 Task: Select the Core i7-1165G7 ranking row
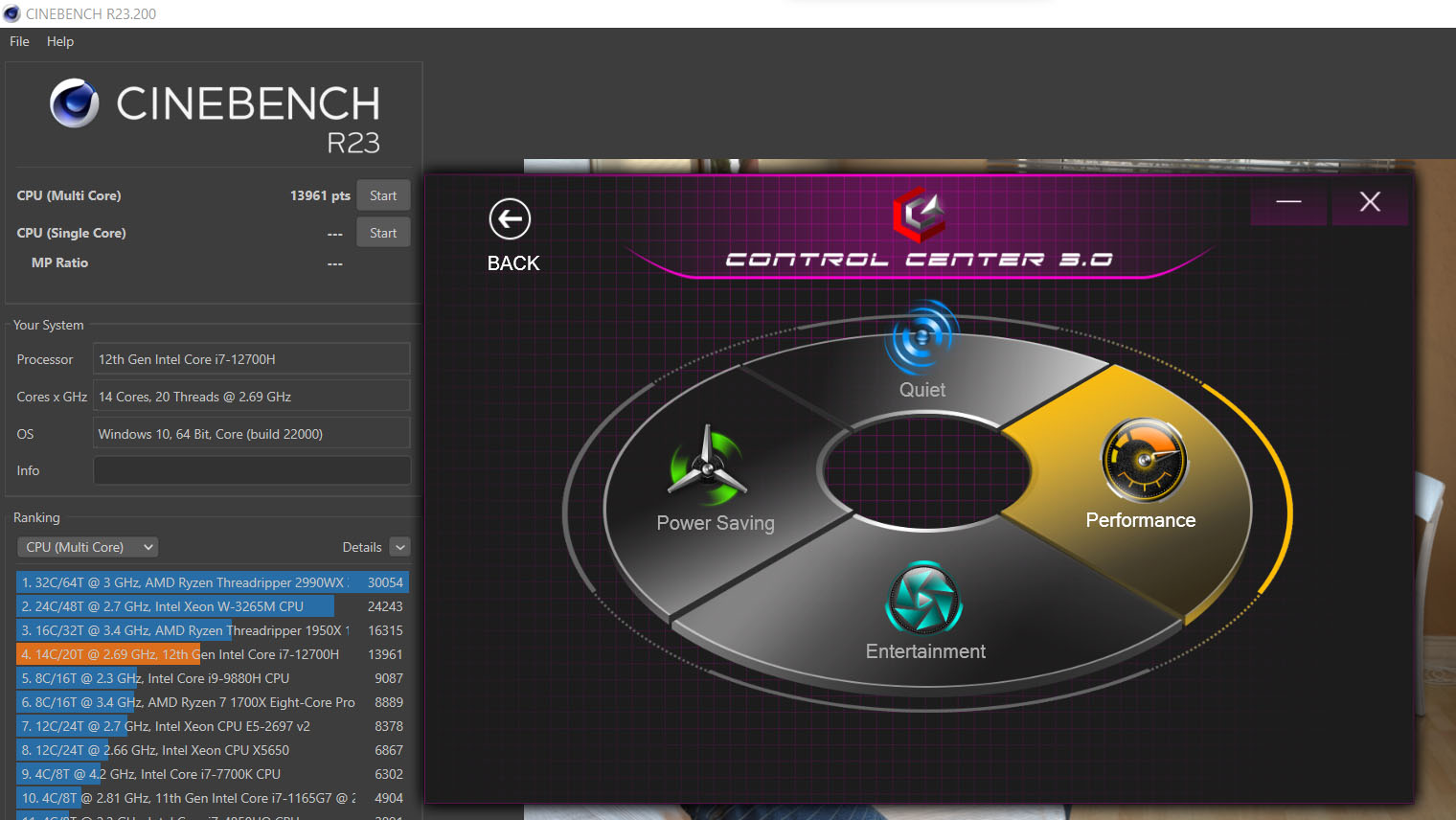(213, 798)
